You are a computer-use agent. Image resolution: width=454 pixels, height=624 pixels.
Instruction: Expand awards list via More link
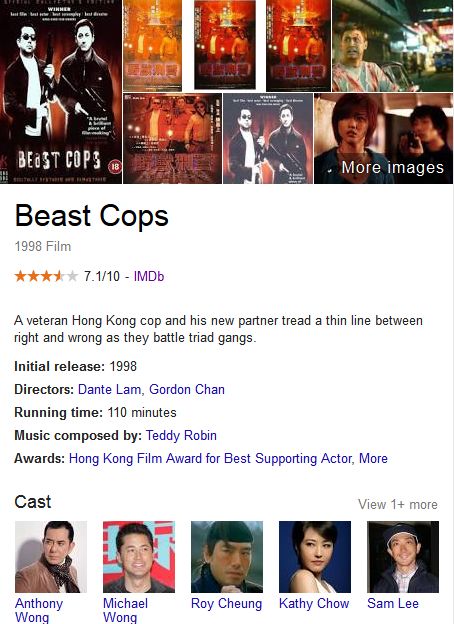pos(373,458)
